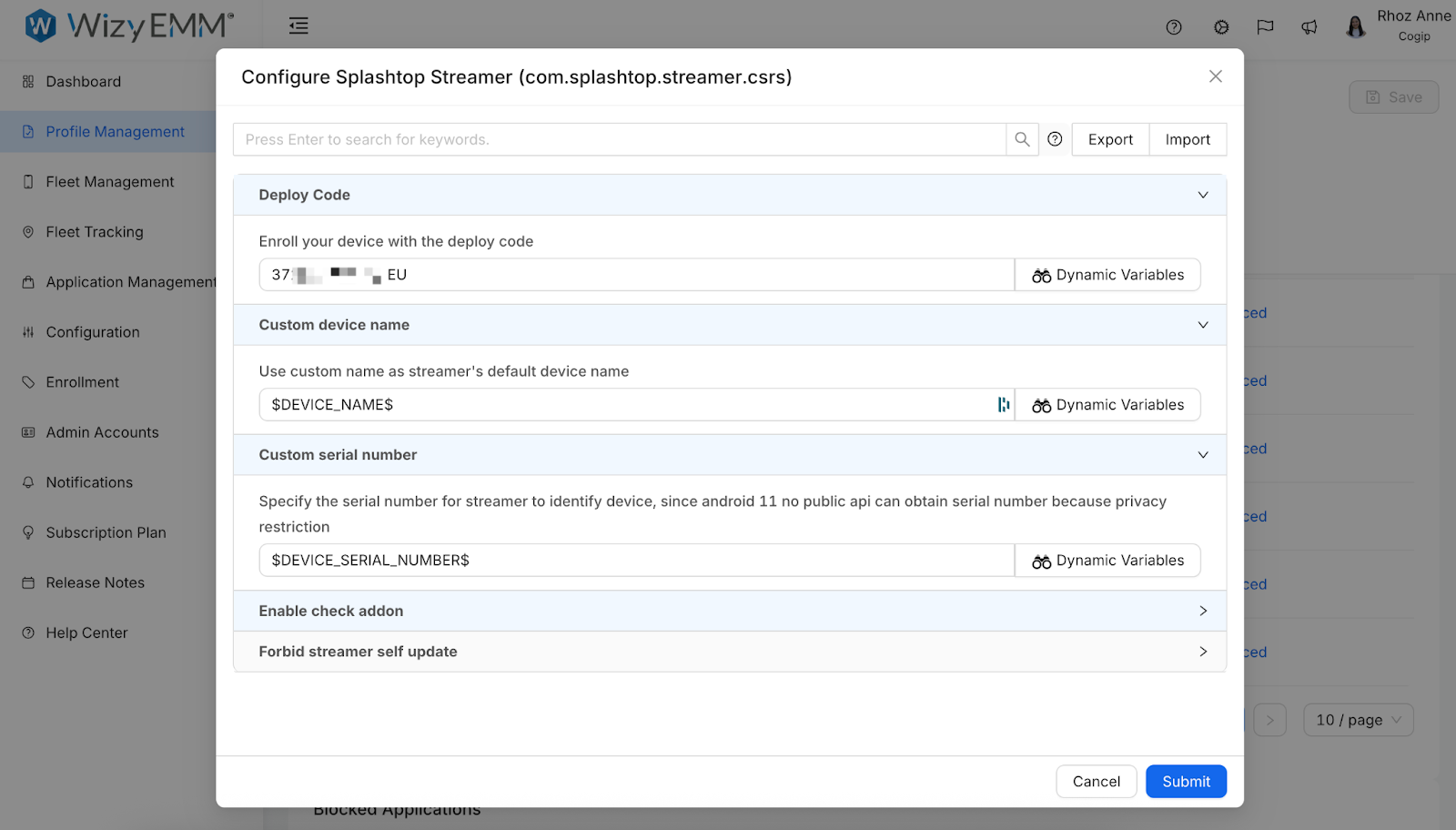The height and width of the screenshot is (830, 1456).
Task: Open Dynamic Variables for custom serial number
Action: click(x=1107, y=561)
